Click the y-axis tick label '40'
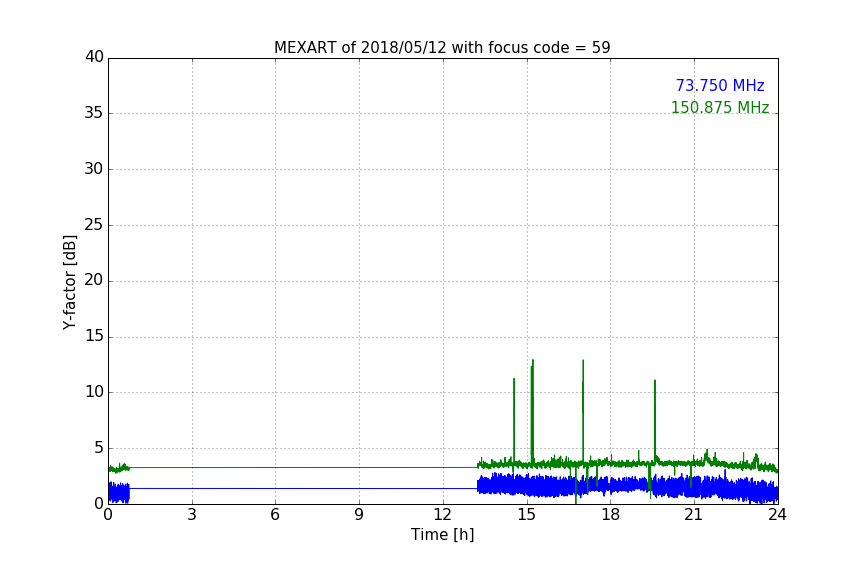 pos(94,57)
